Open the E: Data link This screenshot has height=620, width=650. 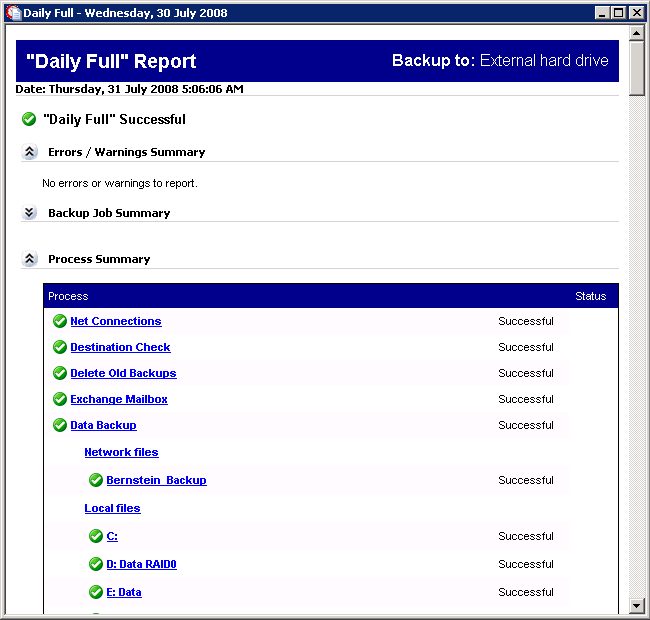click(x=124, y=592)
